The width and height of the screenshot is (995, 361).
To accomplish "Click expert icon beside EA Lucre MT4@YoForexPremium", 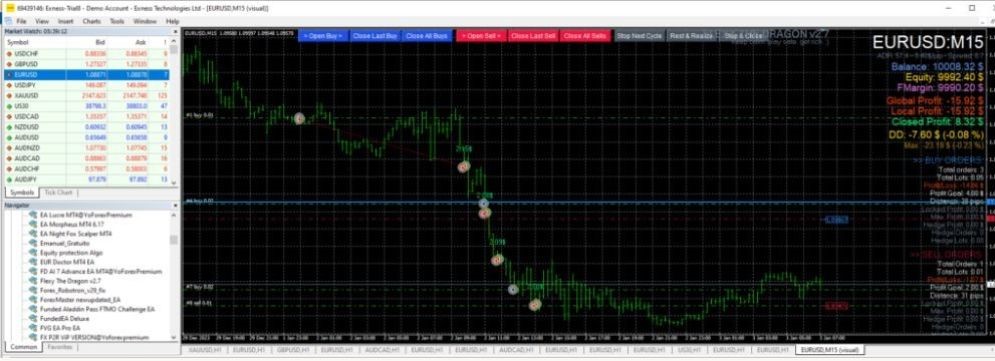I will click(x=33, y=215).
